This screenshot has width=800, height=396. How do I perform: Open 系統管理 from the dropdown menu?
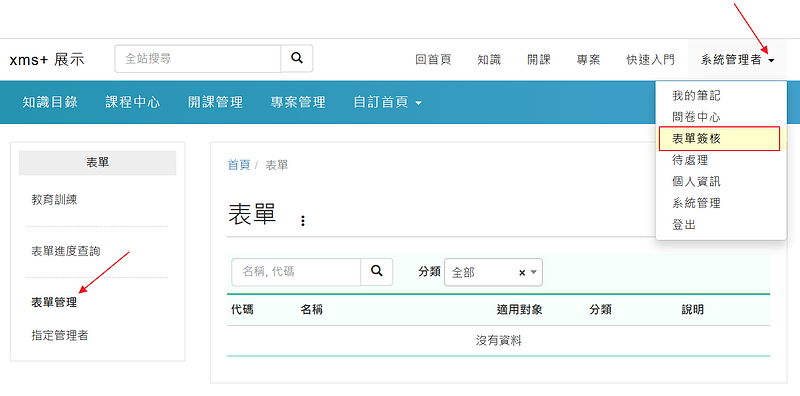pyautogui.click(x=696, y=203)
